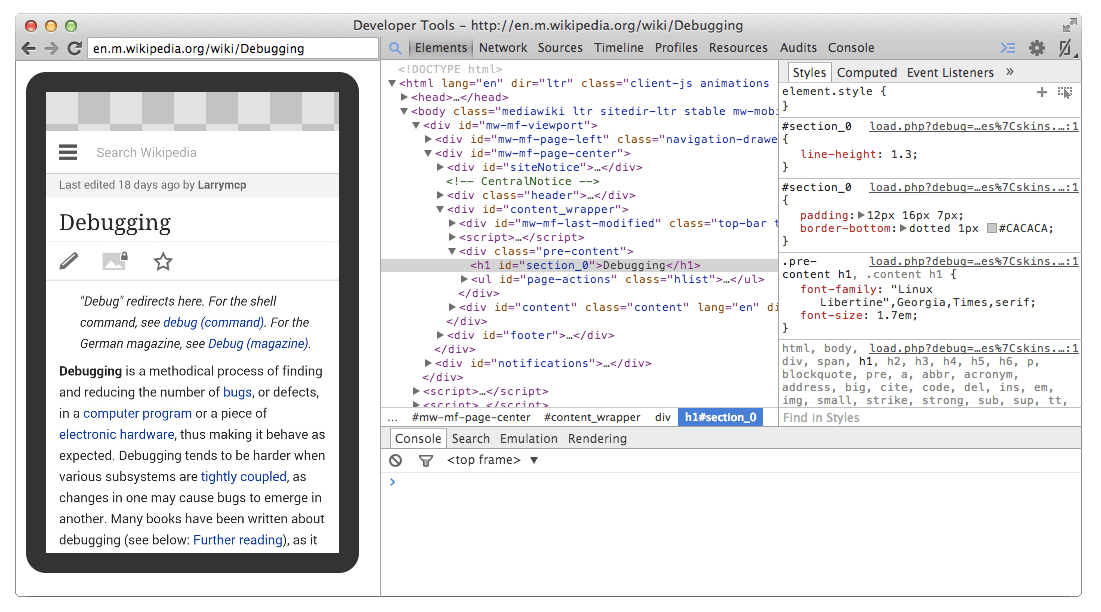Select the #mw-mf-page-center breadcrumb
1101x612 pixels.
pos(470,418)
